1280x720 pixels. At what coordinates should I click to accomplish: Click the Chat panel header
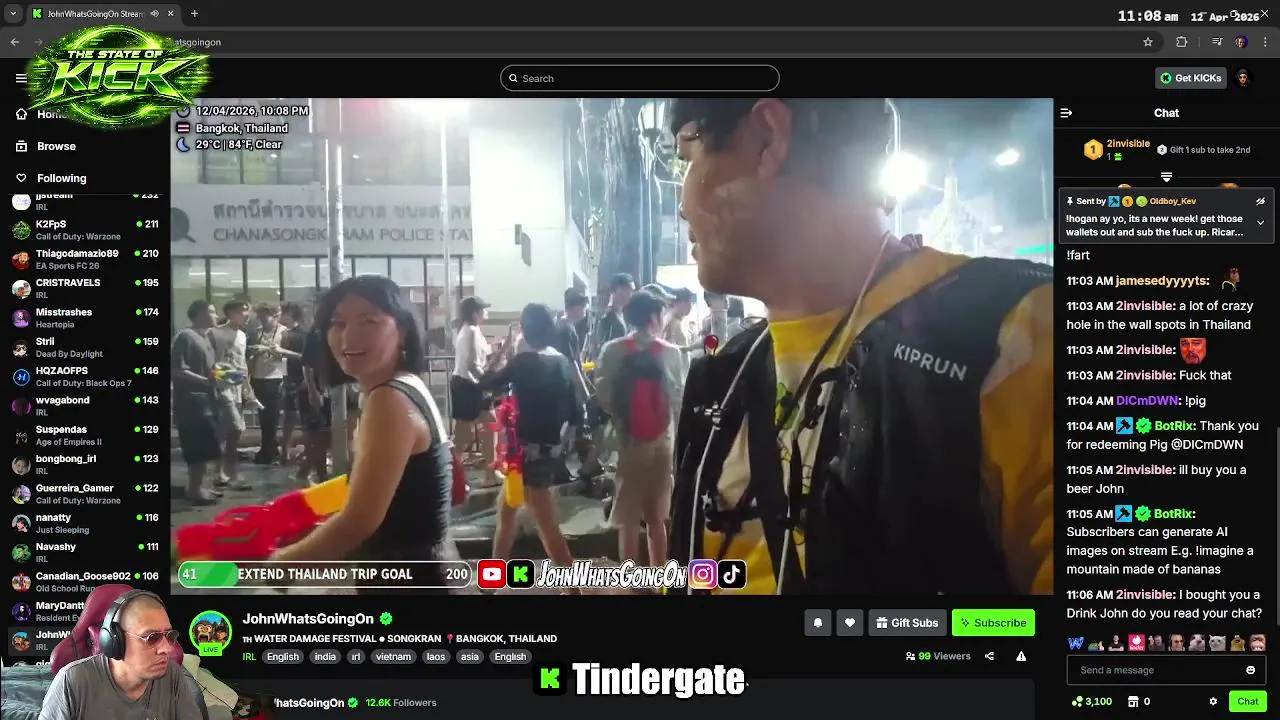click(1166, 113)
